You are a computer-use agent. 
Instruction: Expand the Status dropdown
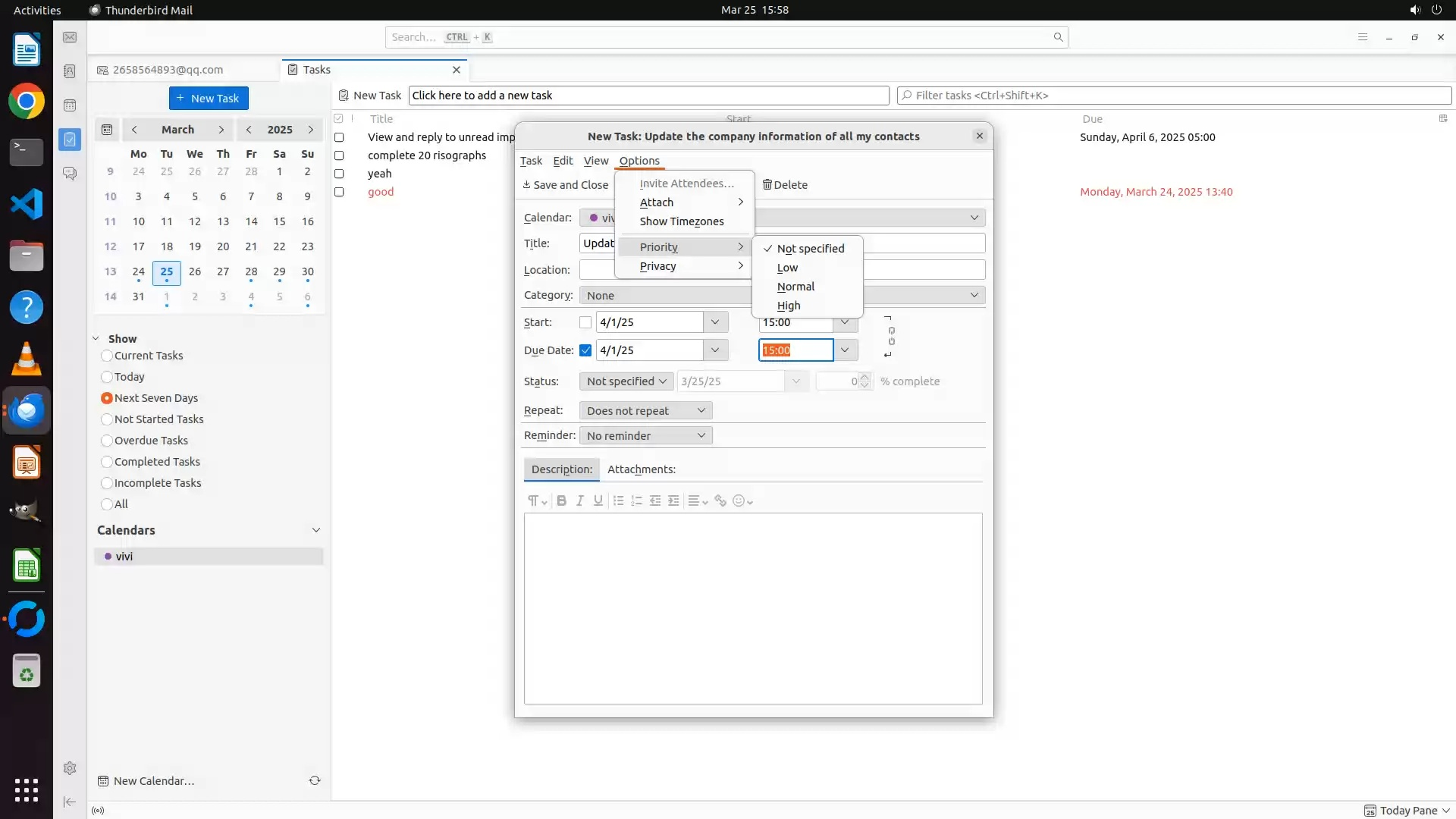[626, 381]
